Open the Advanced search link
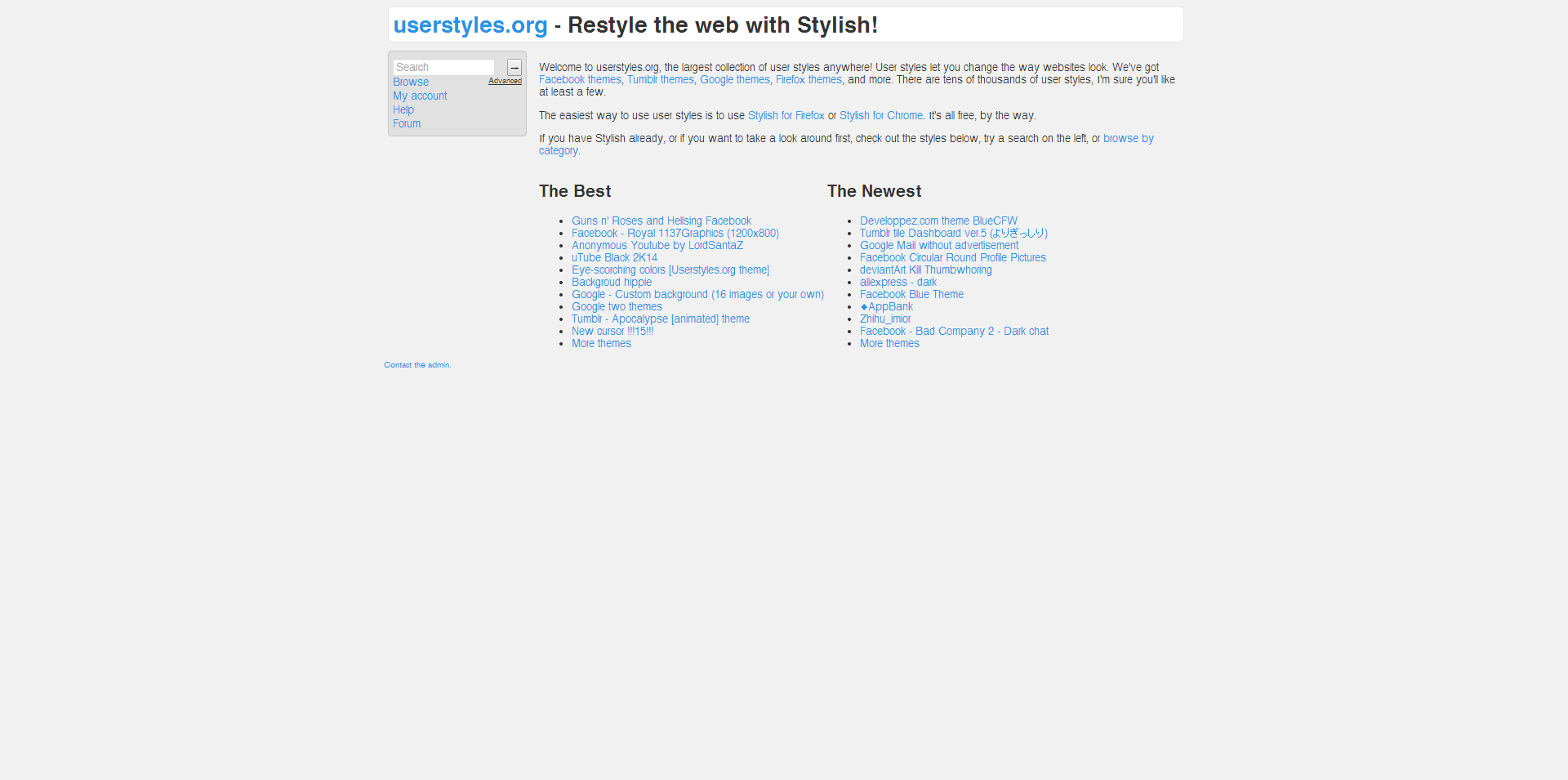 (x=505, y=81)
